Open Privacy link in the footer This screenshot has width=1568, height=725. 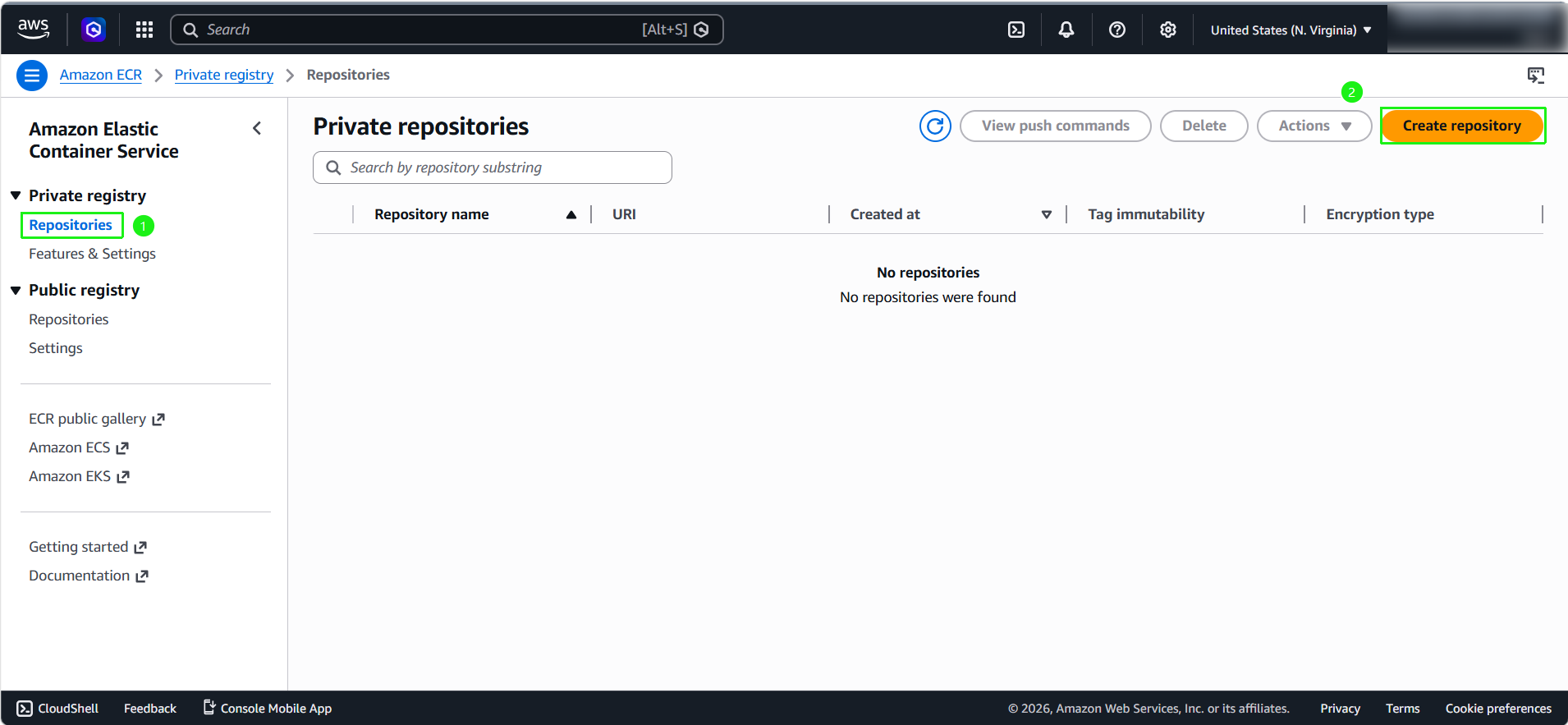click(1341, 709)
